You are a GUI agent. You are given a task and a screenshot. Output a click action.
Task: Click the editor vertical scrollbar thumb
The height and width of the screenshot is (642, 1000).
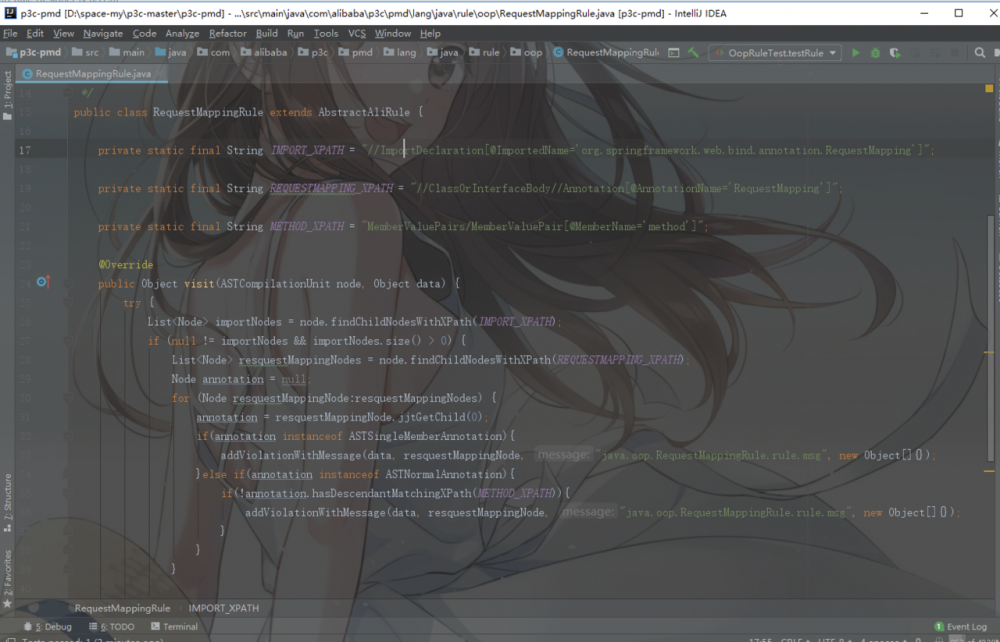click(990, 338)
